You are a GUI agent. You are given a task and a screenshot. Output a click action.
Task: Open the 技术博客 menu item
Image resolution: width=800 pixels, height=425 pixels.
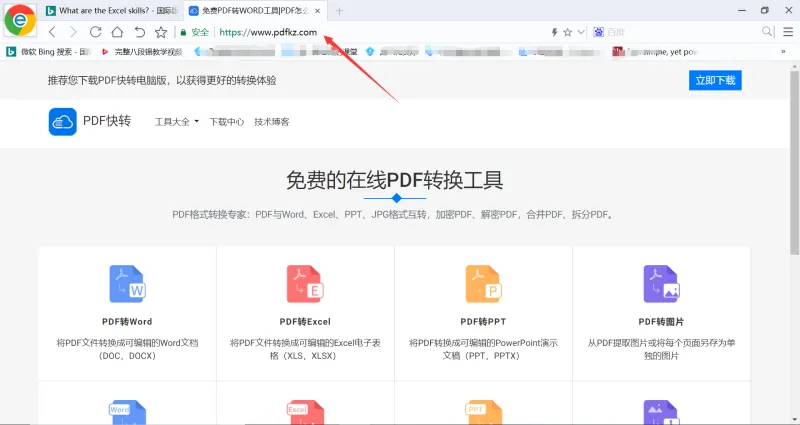coord(271,122)
